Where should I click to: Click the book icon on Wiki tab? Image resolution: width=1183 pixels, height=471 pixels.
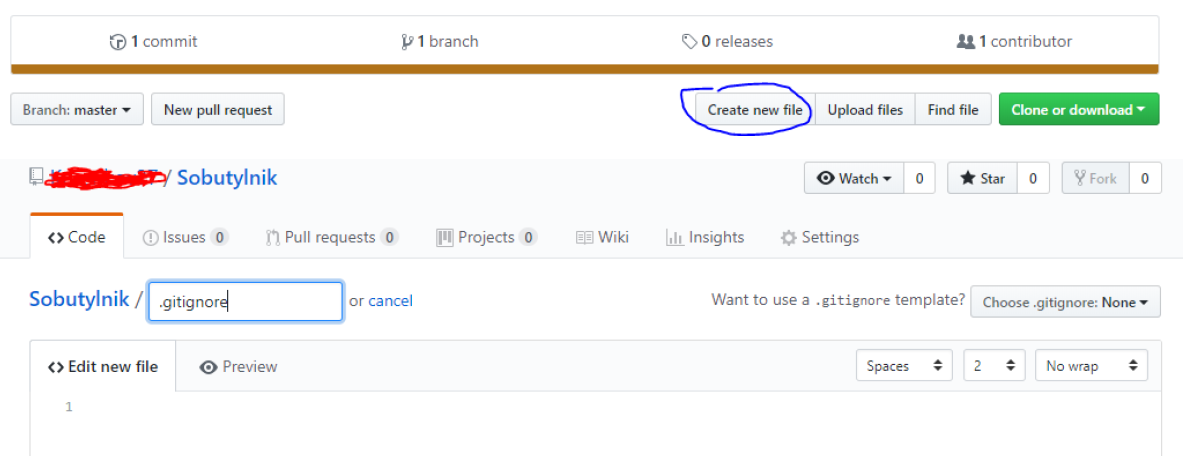pos(584,238)
